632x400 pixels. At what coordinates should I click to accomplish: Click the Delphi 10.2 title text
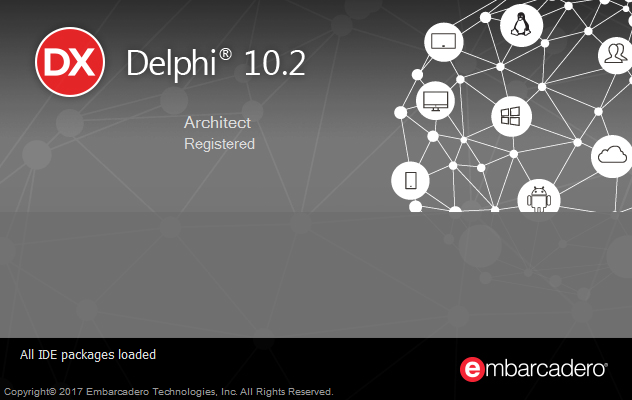pos(216,63)
